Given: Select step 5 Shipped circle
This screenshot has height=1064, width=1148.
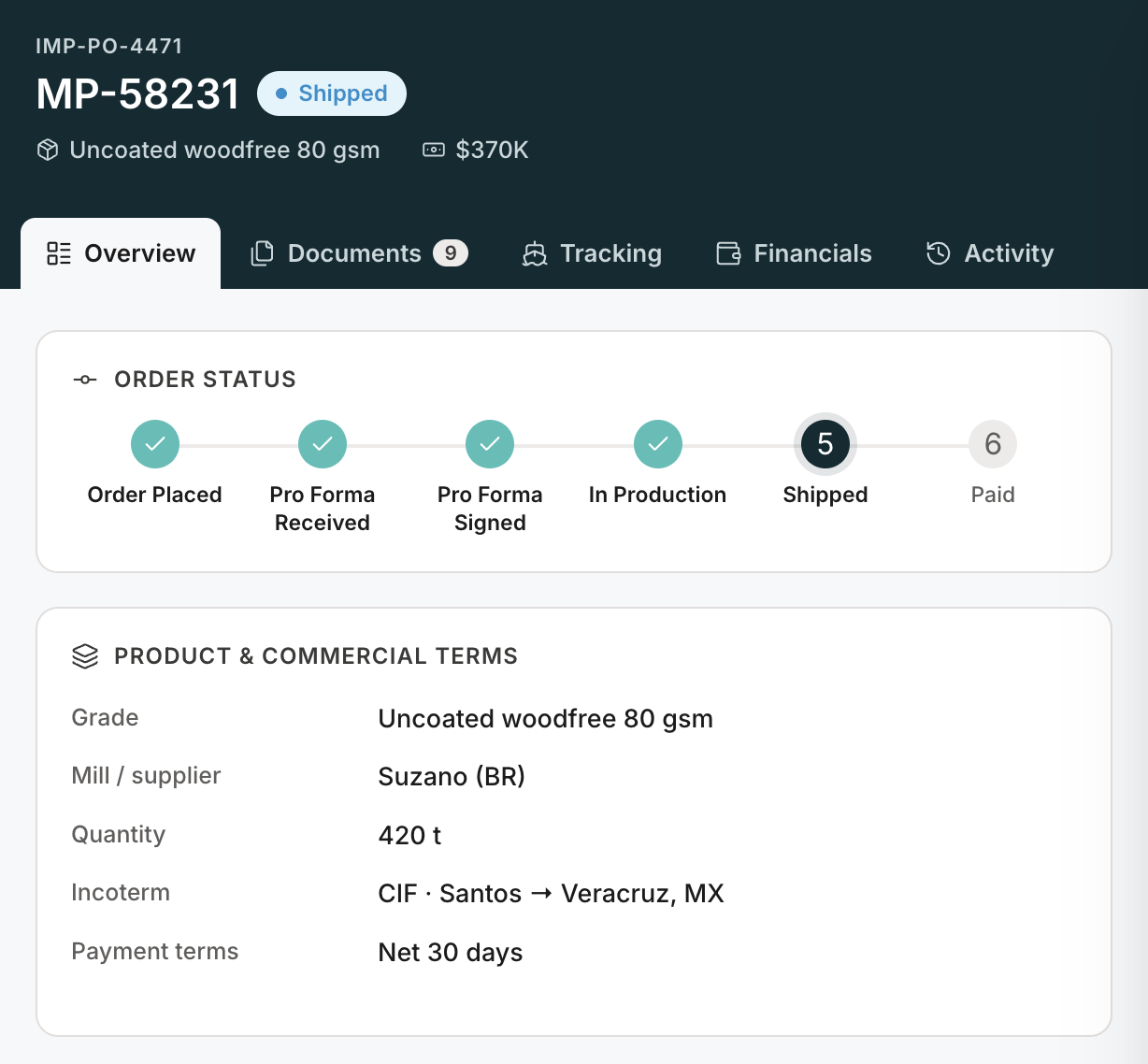Looking at the screenshot, I should coord(825,444).
